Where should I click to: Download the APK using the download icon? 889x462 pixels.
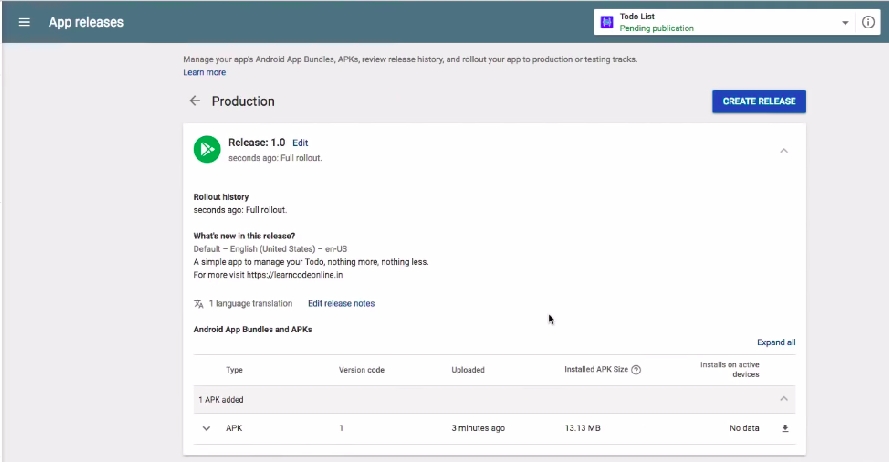785,428
